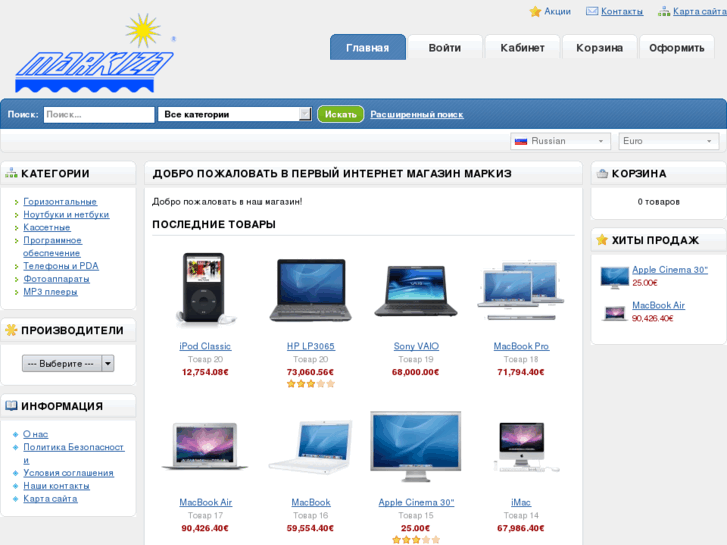Click the envelope icon beside Контакты
The width and height of the screenshot is (727, 545).
click(592, 11)
